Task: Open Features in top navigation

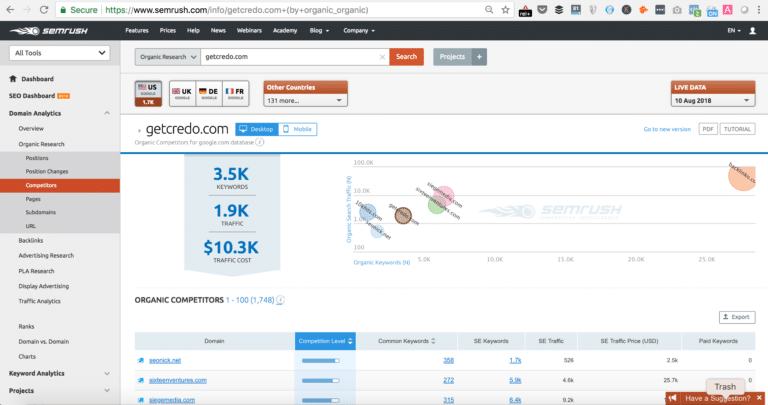Action: 137,30
